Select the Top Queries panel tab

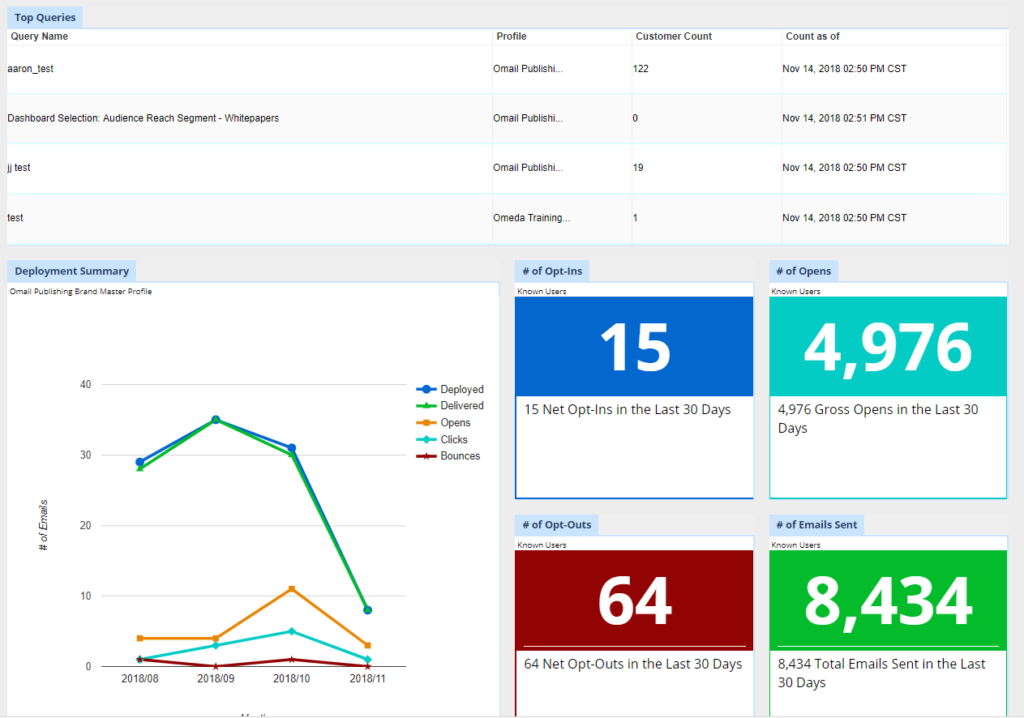click(45, 17)
